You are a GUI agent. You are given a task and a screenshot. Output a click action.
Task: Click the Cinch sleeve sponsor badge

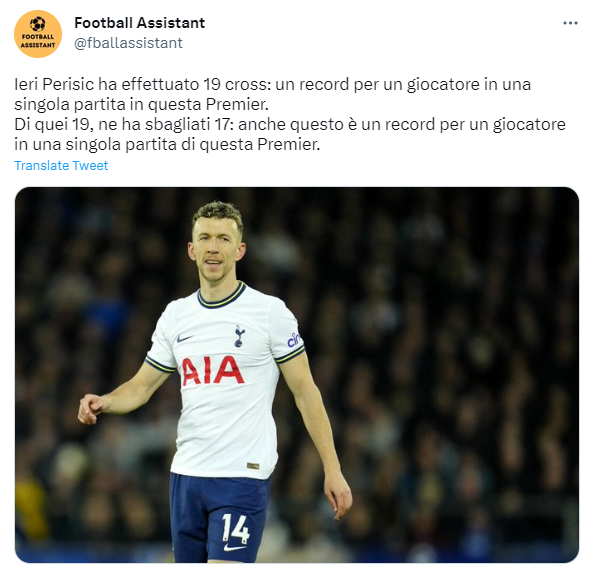(293, 339)
